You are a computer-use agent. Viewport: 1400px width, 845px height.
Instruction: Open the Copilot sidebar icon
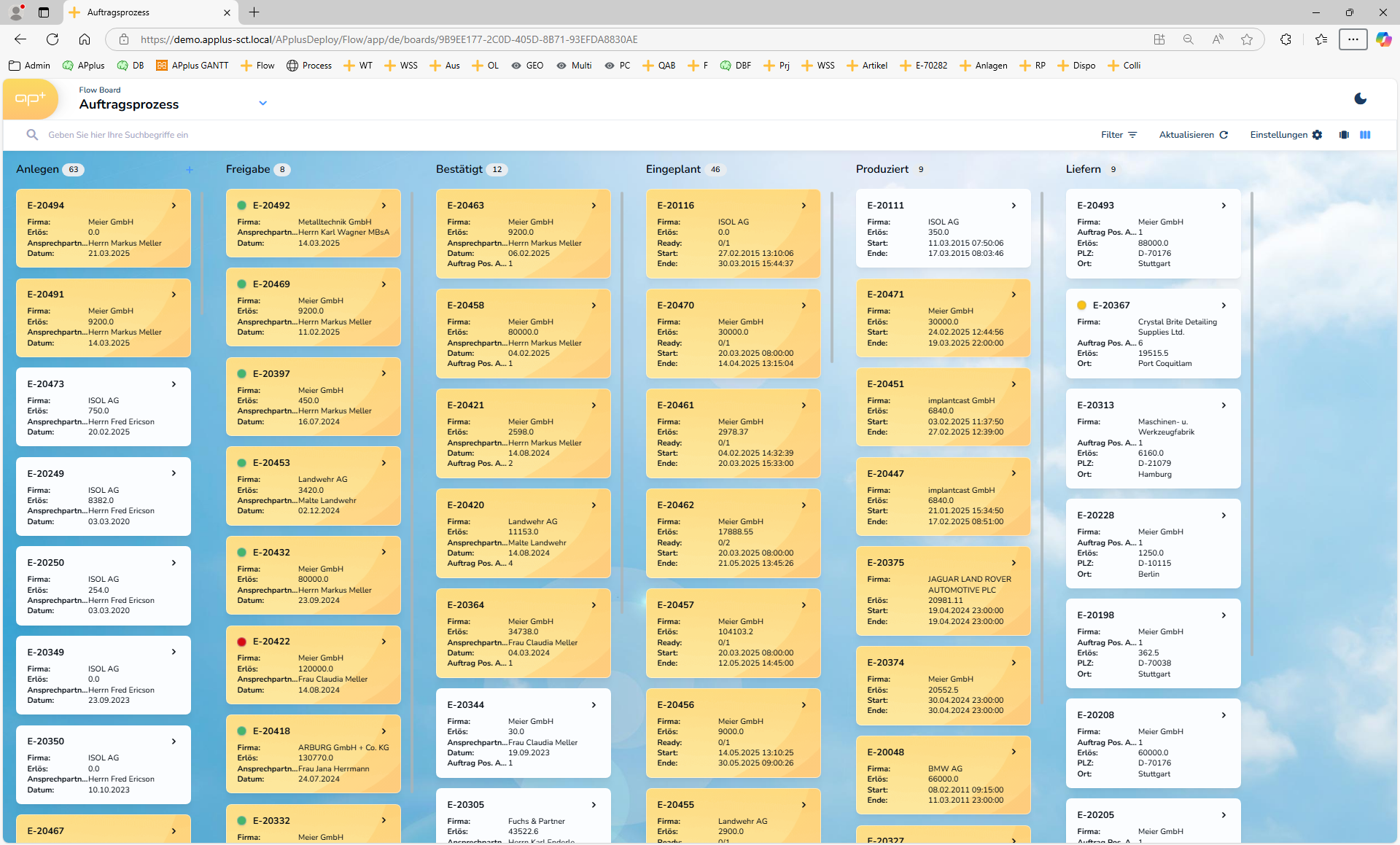[x=1383, y=39]
